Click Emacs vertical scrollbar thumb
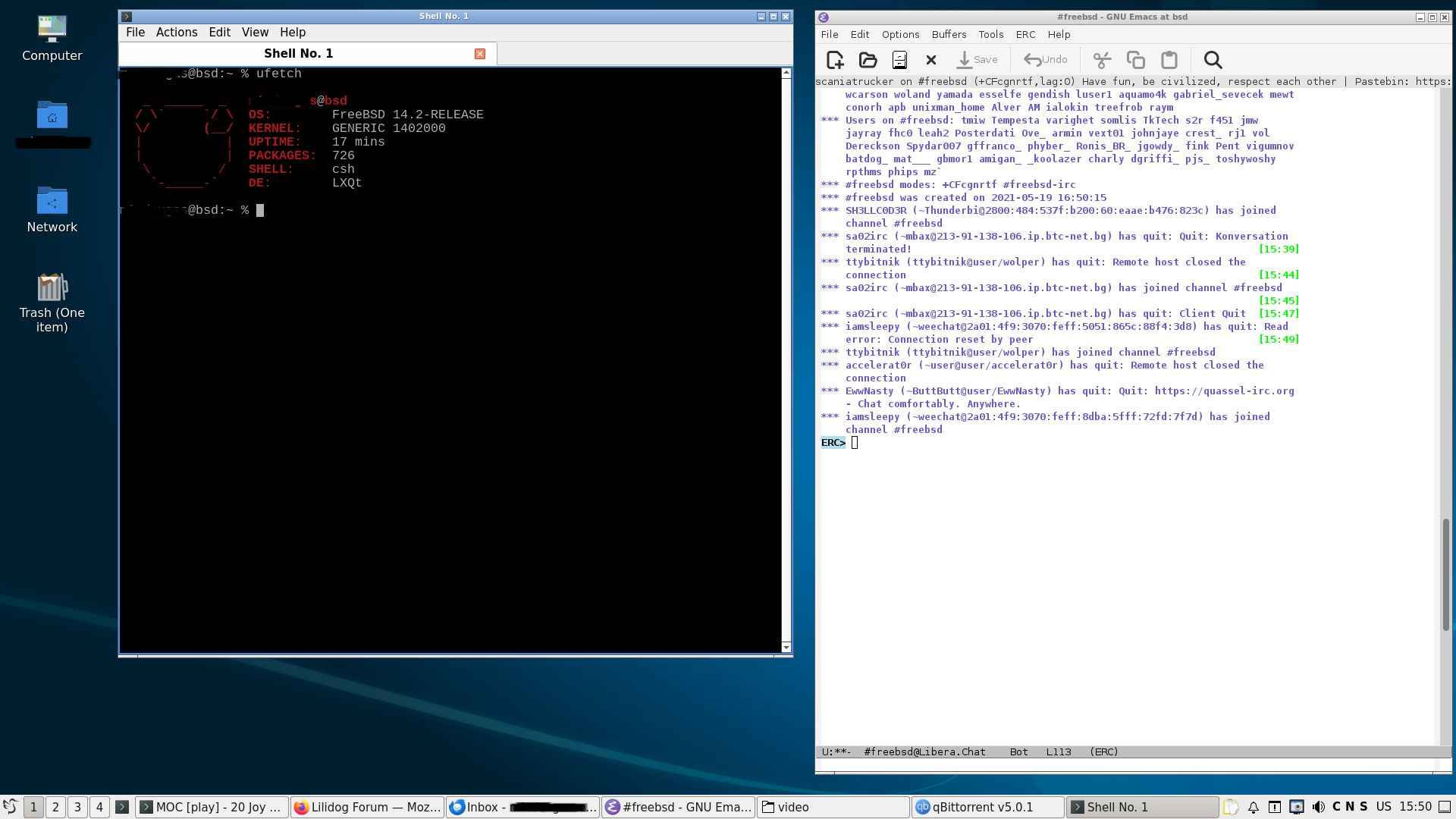Viewport: 1456px width, 819px height. 1446,575
